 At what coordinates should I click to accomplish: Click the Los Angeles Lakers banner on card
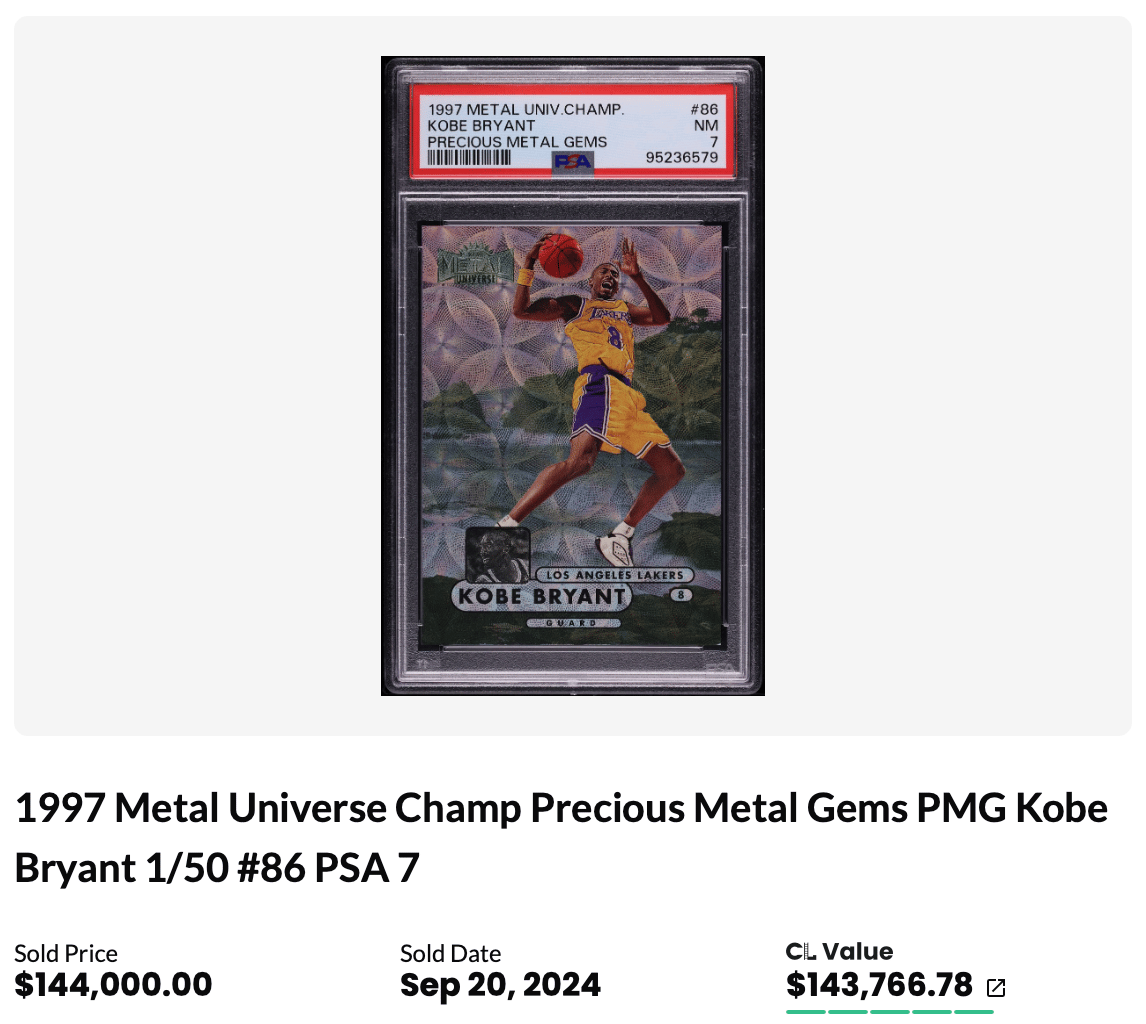click(x=614, y=575)
